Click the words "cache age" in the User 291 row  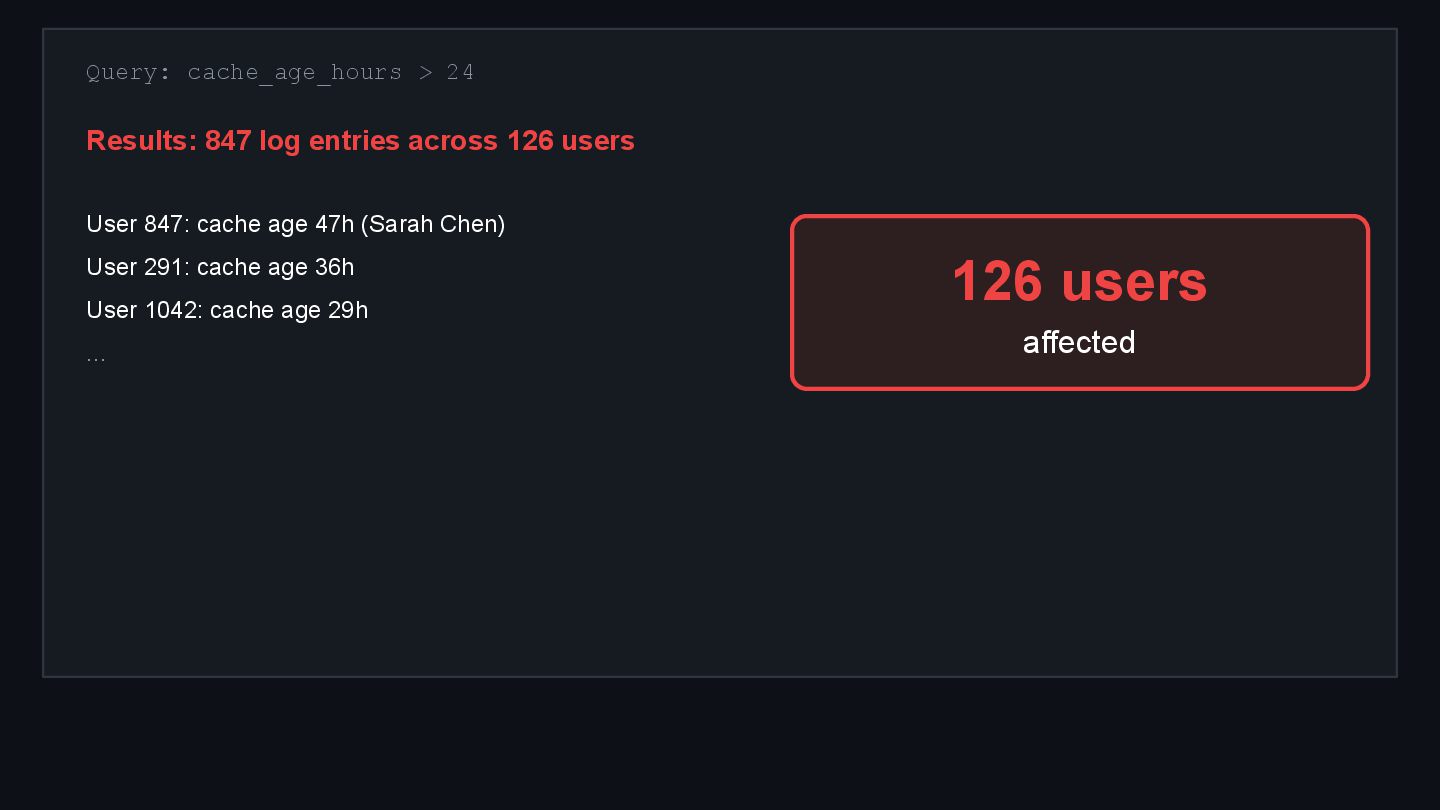[252, 267]
